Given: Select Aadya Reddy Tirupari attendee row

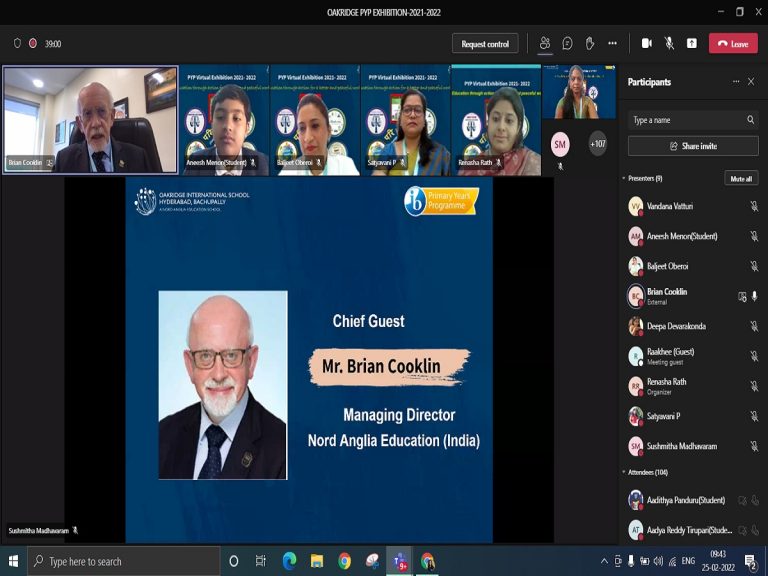Looking at the screenshot, I should coord(693,530).
